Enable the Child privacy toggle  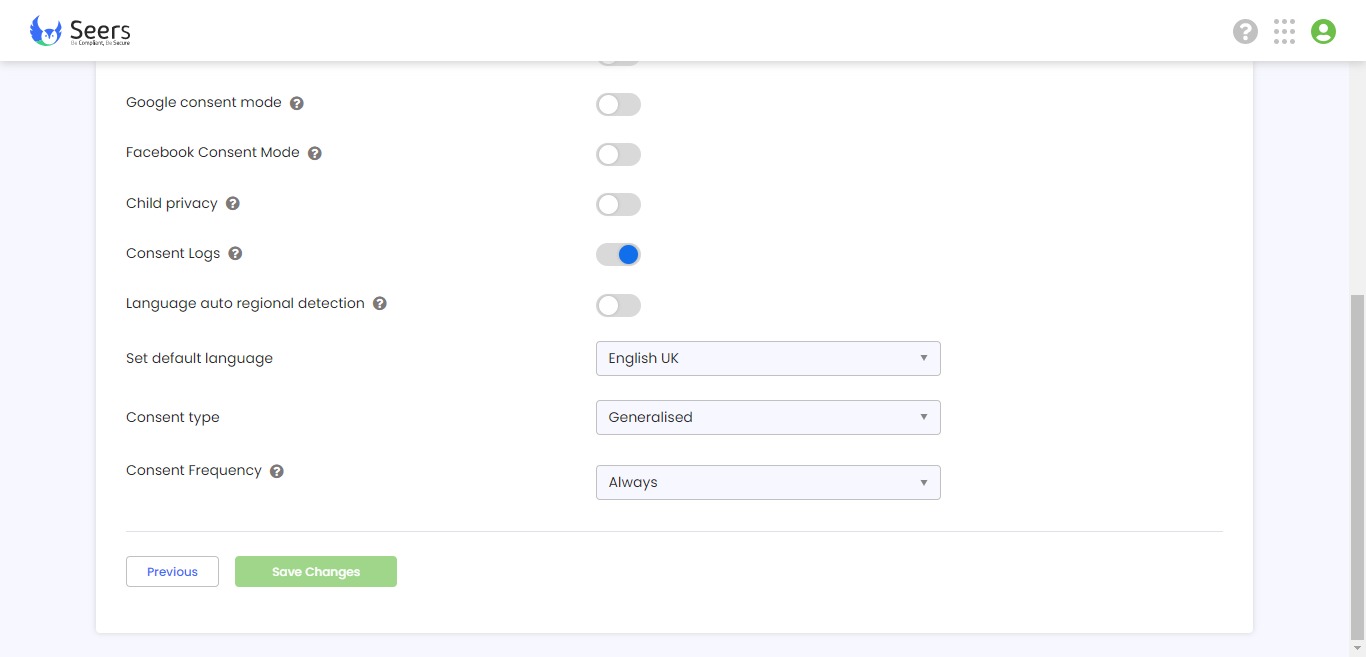[x=618, y=205]
